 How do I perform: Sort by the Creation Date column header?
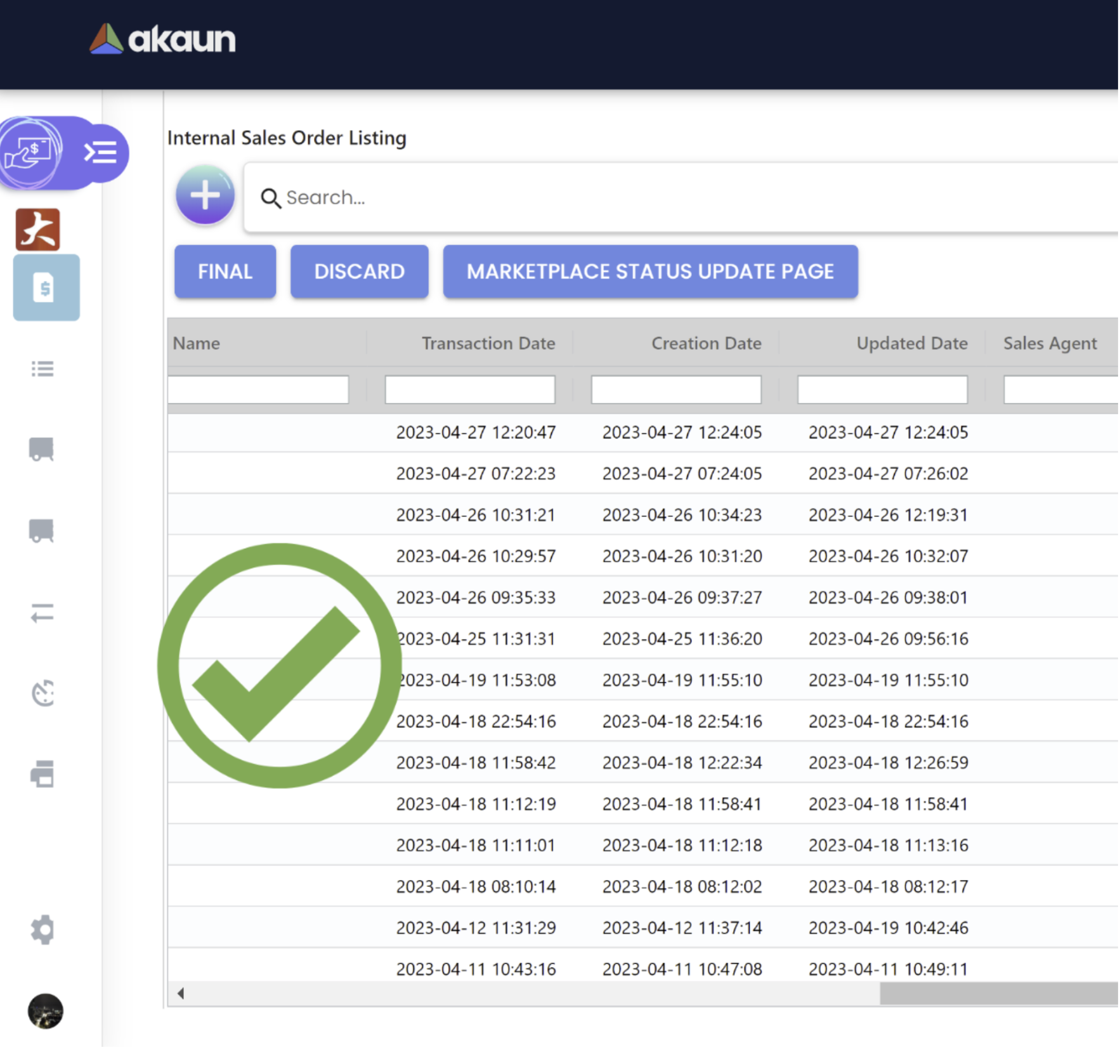click(707, 343)
